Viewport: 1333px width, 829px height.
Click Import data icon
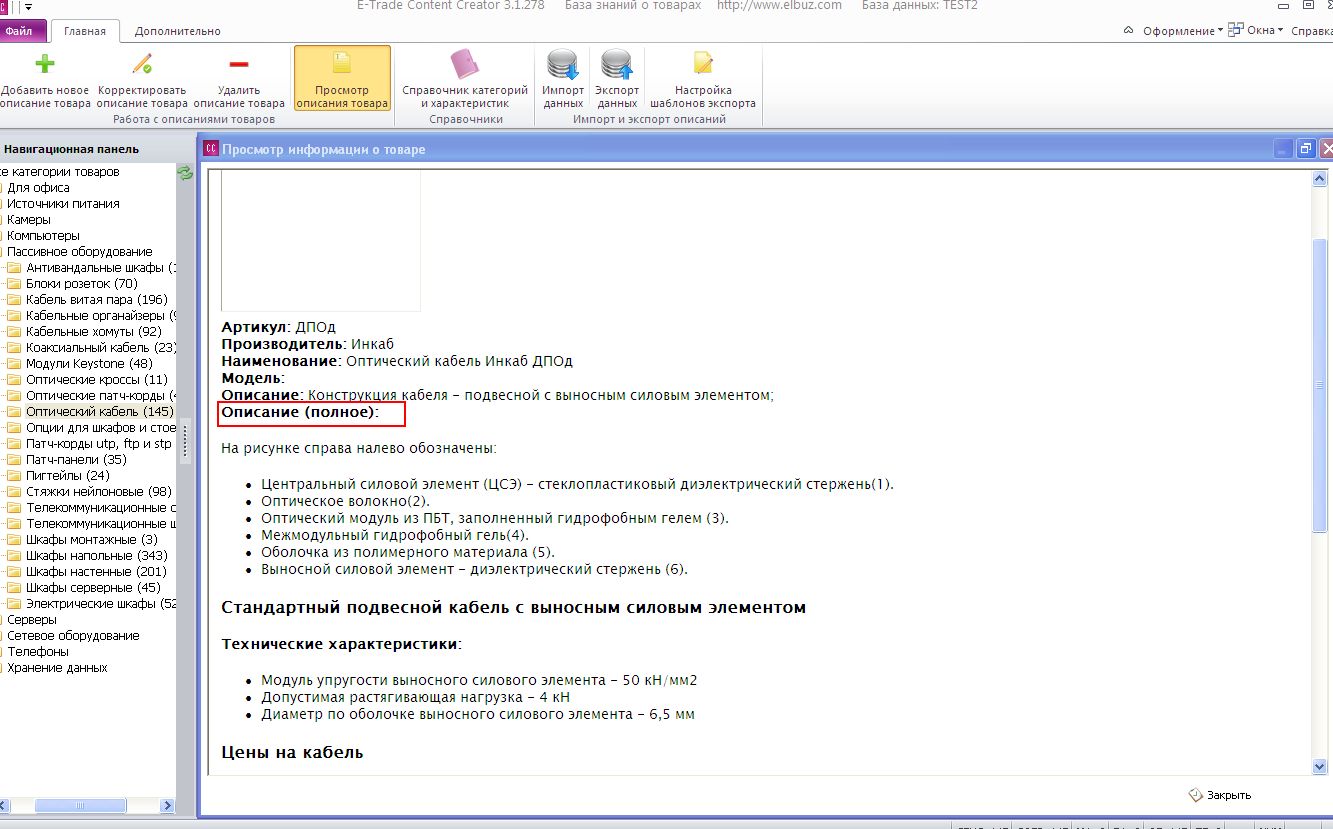(x=563, y=64)
